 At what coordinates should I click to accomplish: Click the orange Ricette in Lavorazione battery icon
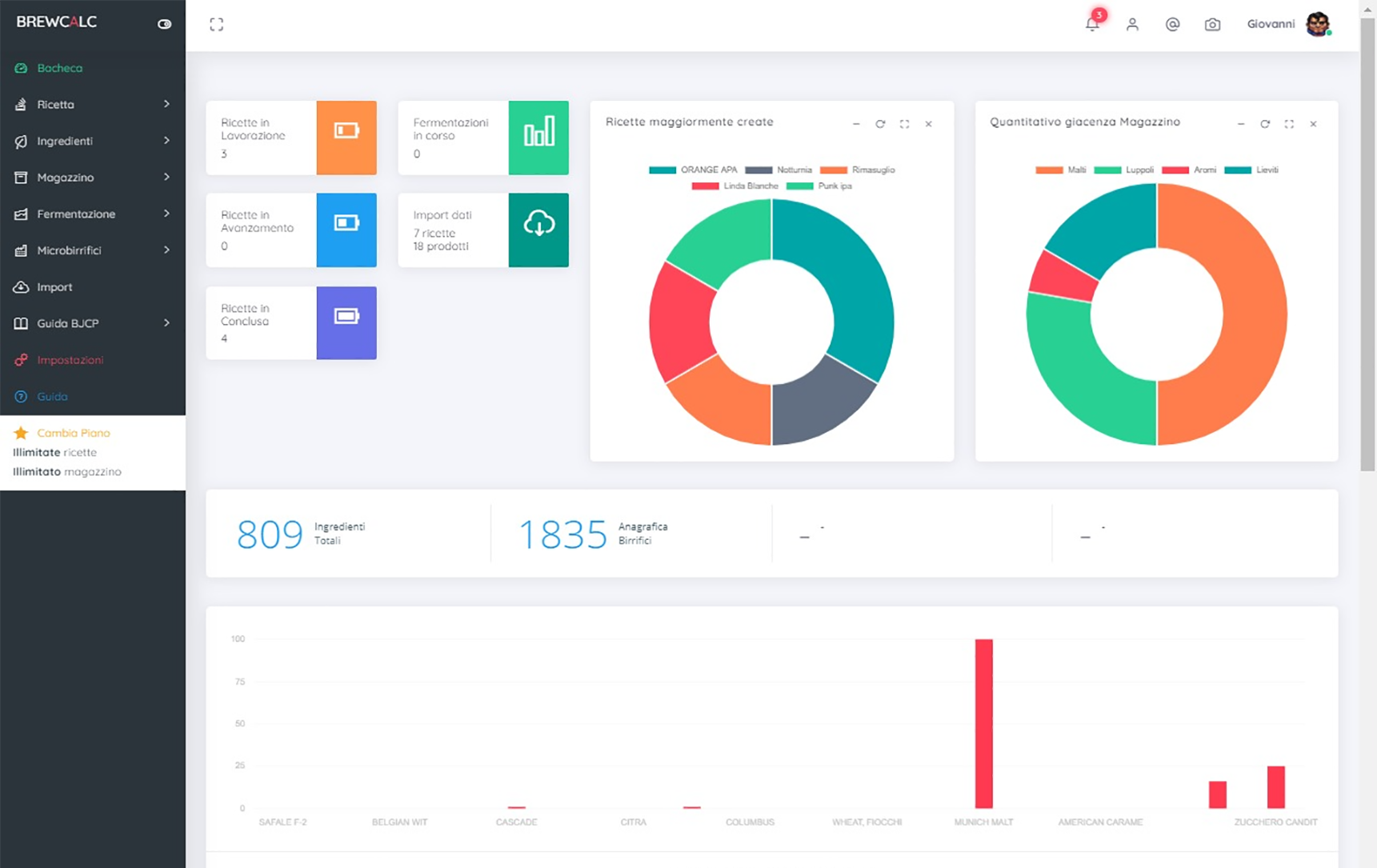[346, 130]
